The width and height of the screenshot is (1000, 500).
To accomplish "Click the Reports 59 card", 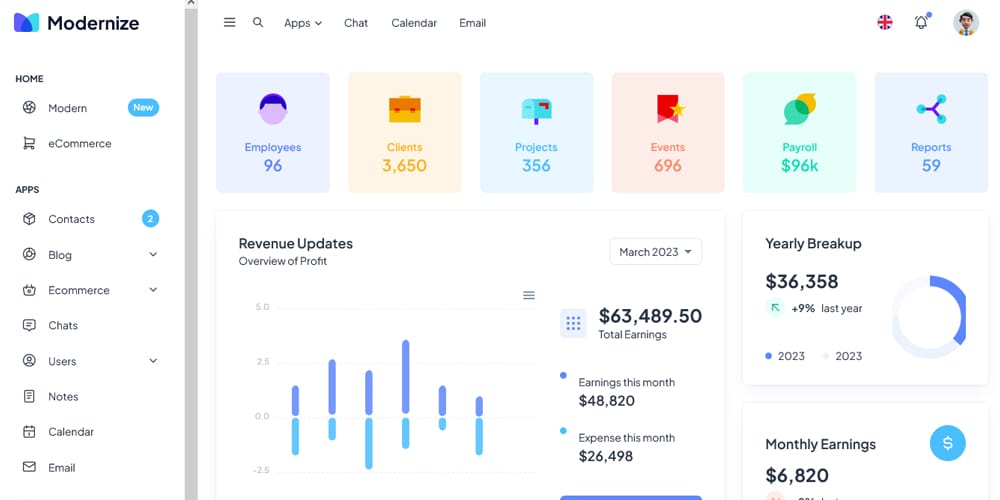I will pos(931,133).
